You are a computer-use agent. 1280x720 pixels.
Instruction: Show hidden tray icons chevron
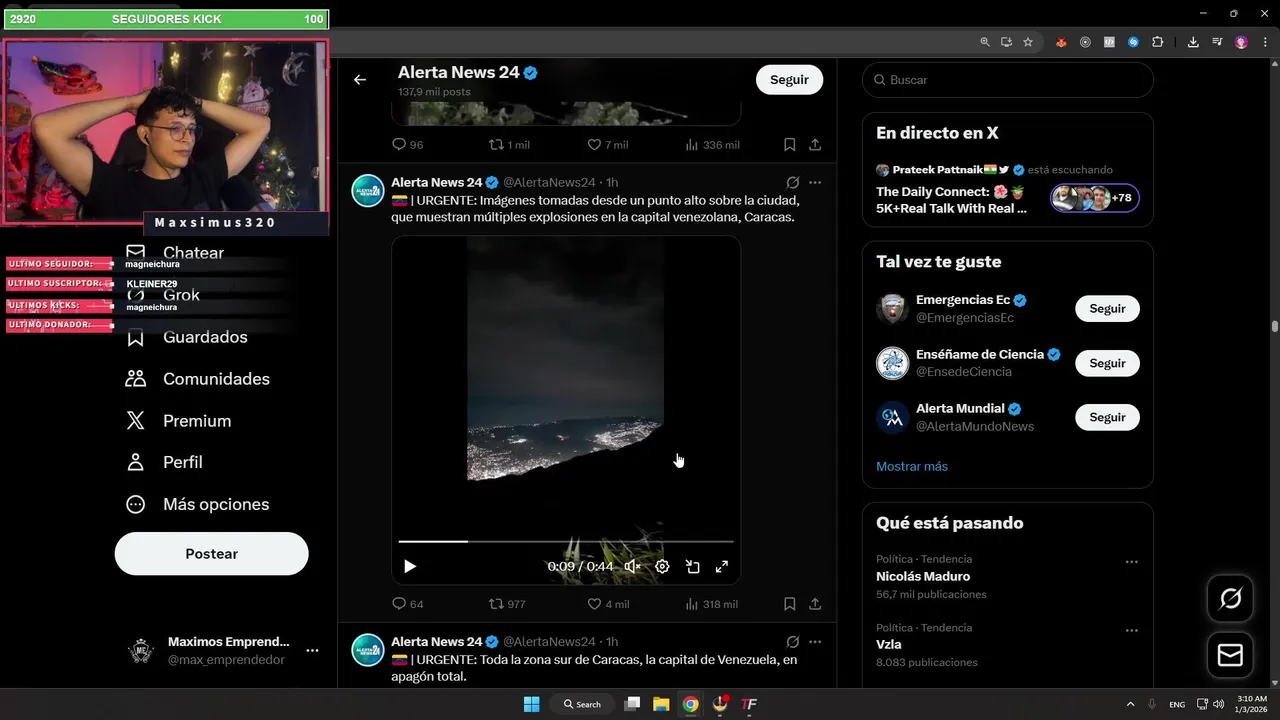[x=1130, y=704]
